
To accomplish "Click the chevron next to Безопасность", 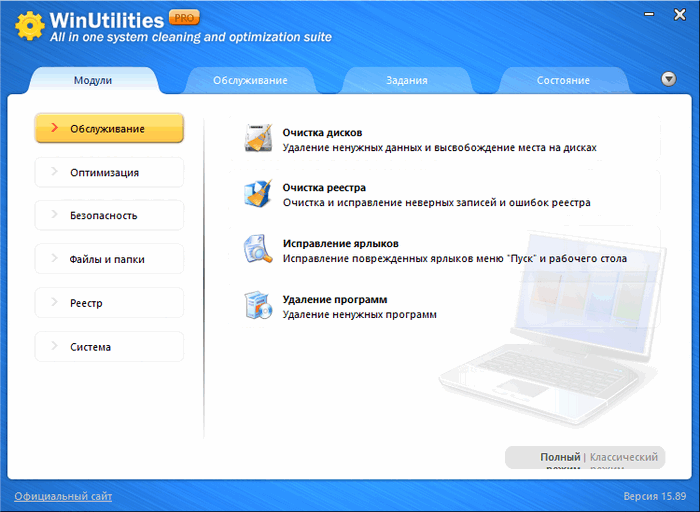I will (x=54, y=215).
